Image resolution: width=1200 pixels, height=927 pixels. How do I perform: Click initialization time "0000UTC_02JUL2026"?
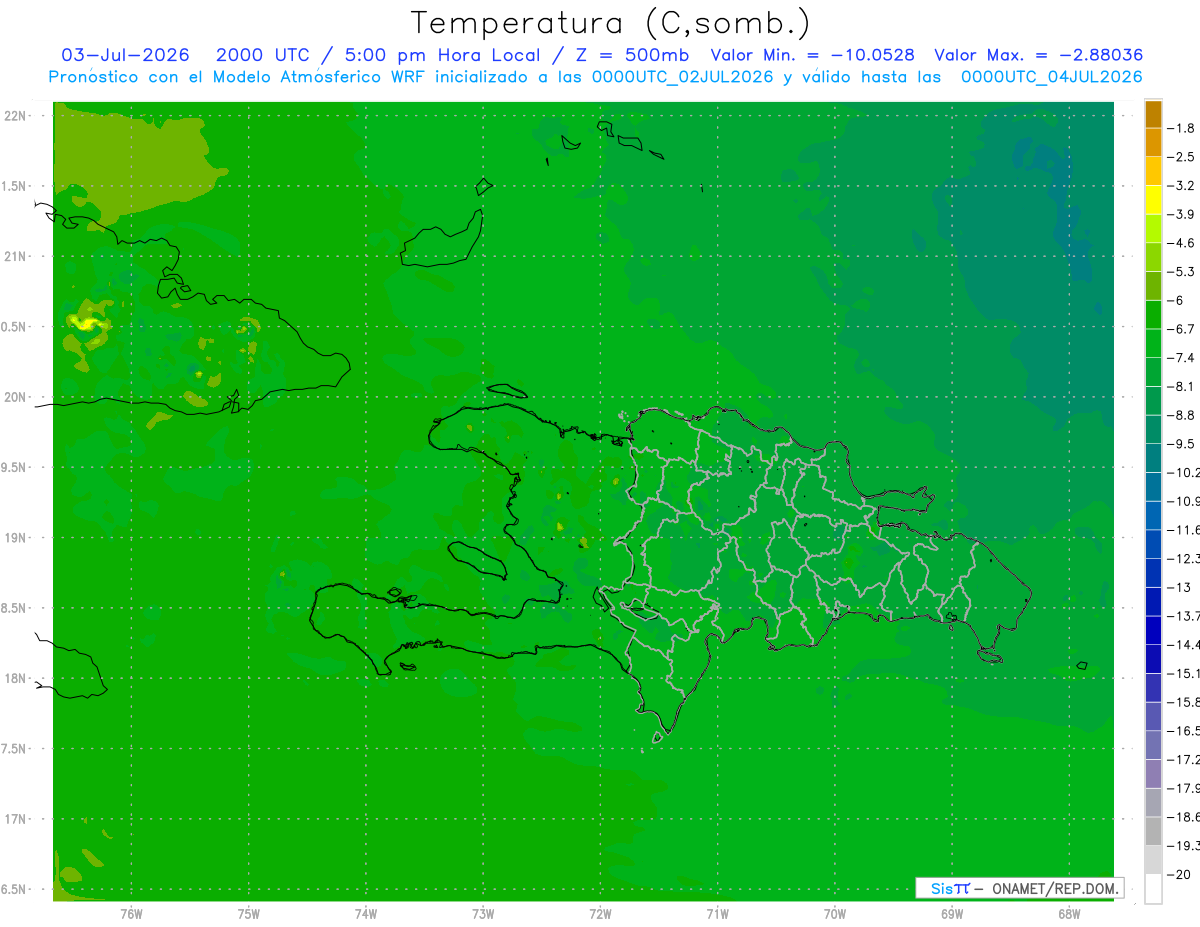coord(683,77)
